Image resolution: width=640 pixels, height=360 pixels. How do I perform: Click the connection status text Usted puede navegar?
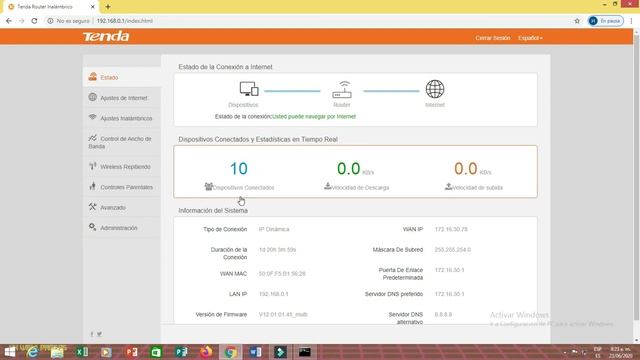pyautogui.click(x=314, y=117)
